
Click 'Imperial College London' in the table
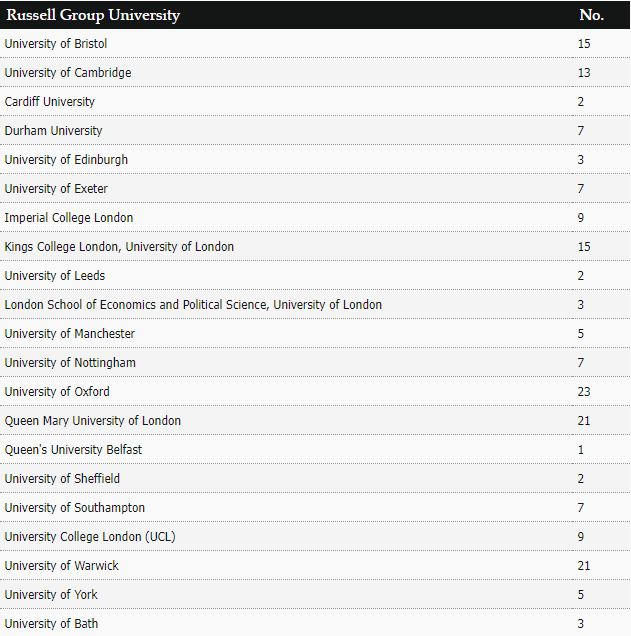[69, 218]
